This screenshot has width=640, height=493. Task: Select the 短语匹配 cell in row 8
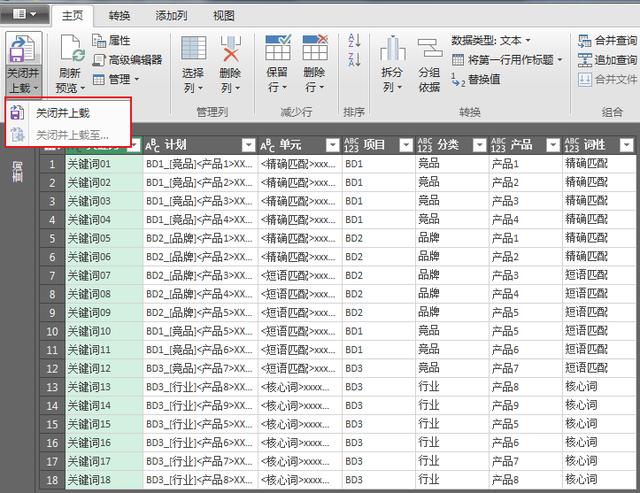click(x=599, y=294)
